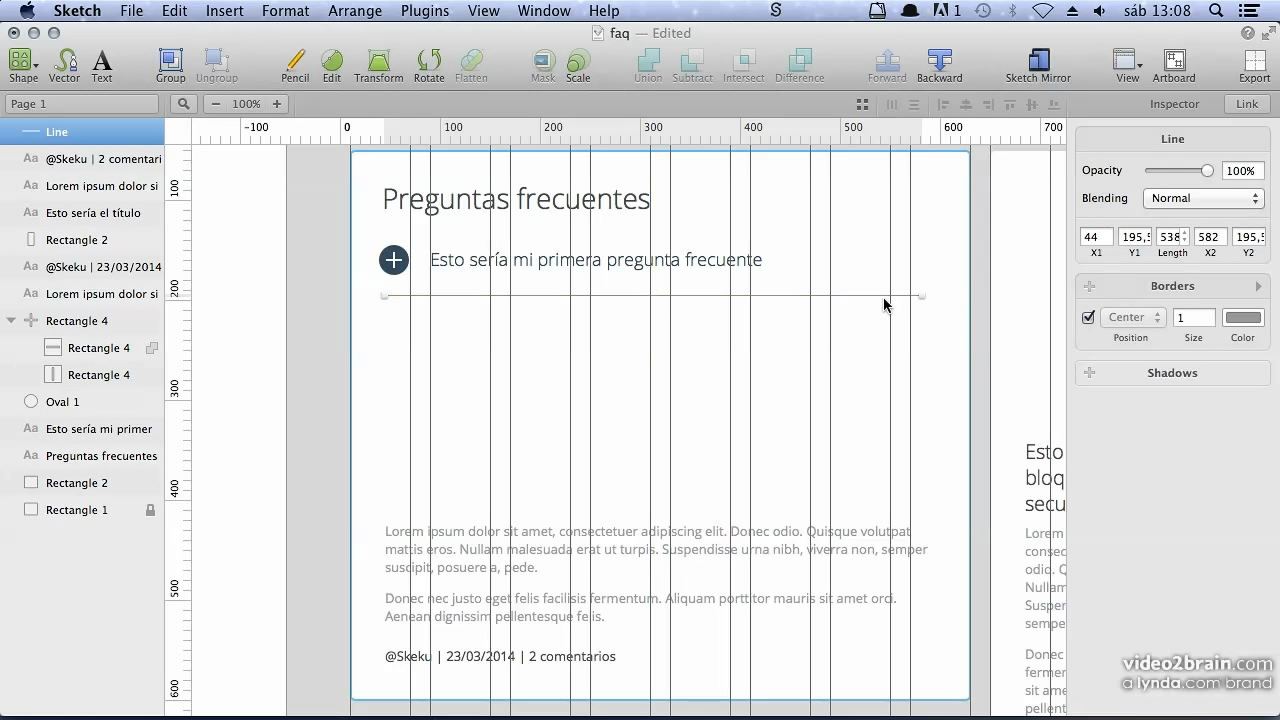Apply Mask from the toolbar

[x=543, y=66]
